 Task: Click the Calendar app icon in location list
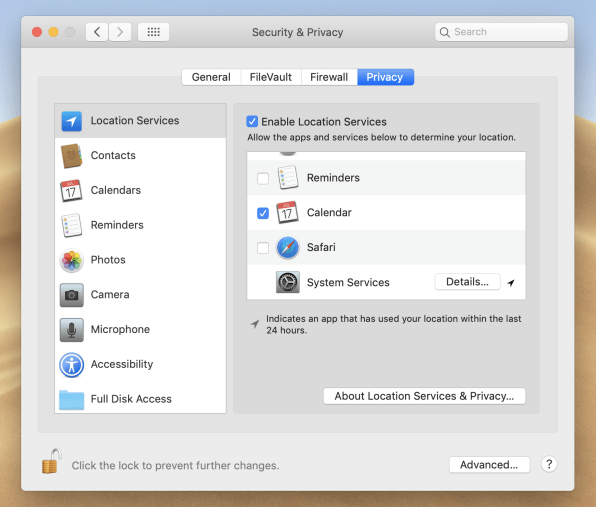(x=287, y=212)
